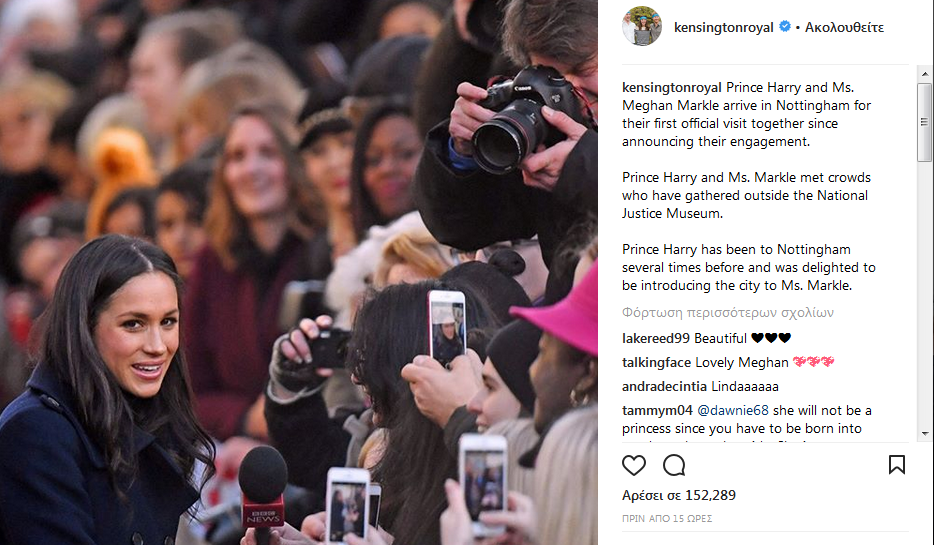Click the @dawnie68 mention link
The width and height of the screenshot is (934, 545).
pyautogui.click(x=733, y=411)
